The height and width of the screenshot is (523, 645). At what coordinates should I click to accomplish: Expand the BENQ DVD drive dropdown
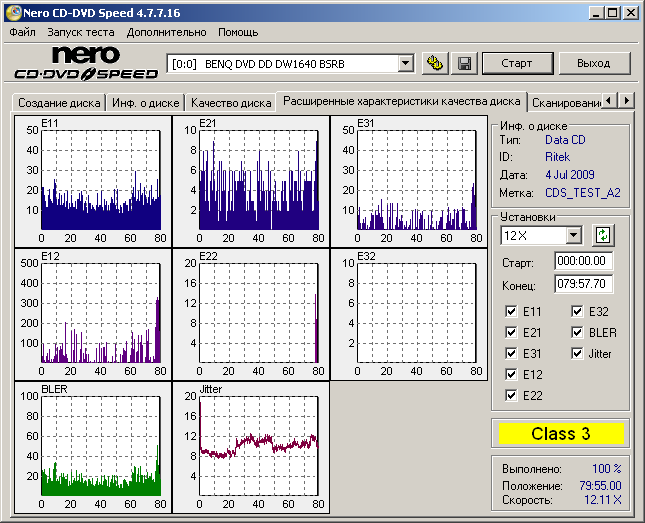(x=405, y=63)
